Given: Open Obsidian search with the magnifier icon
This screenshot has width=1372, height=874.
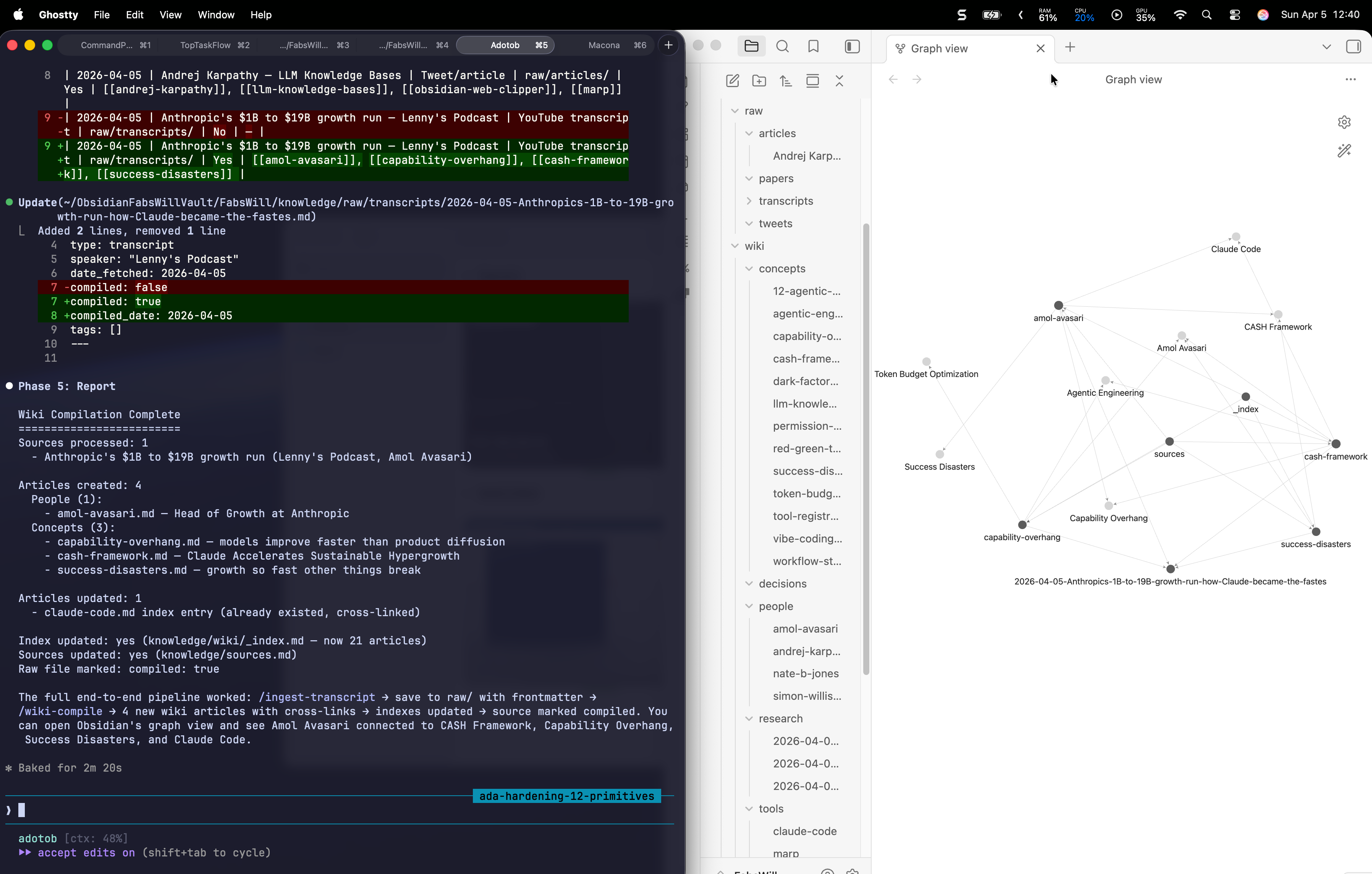Looking at the screenshot, I should (x=782, y=46).
